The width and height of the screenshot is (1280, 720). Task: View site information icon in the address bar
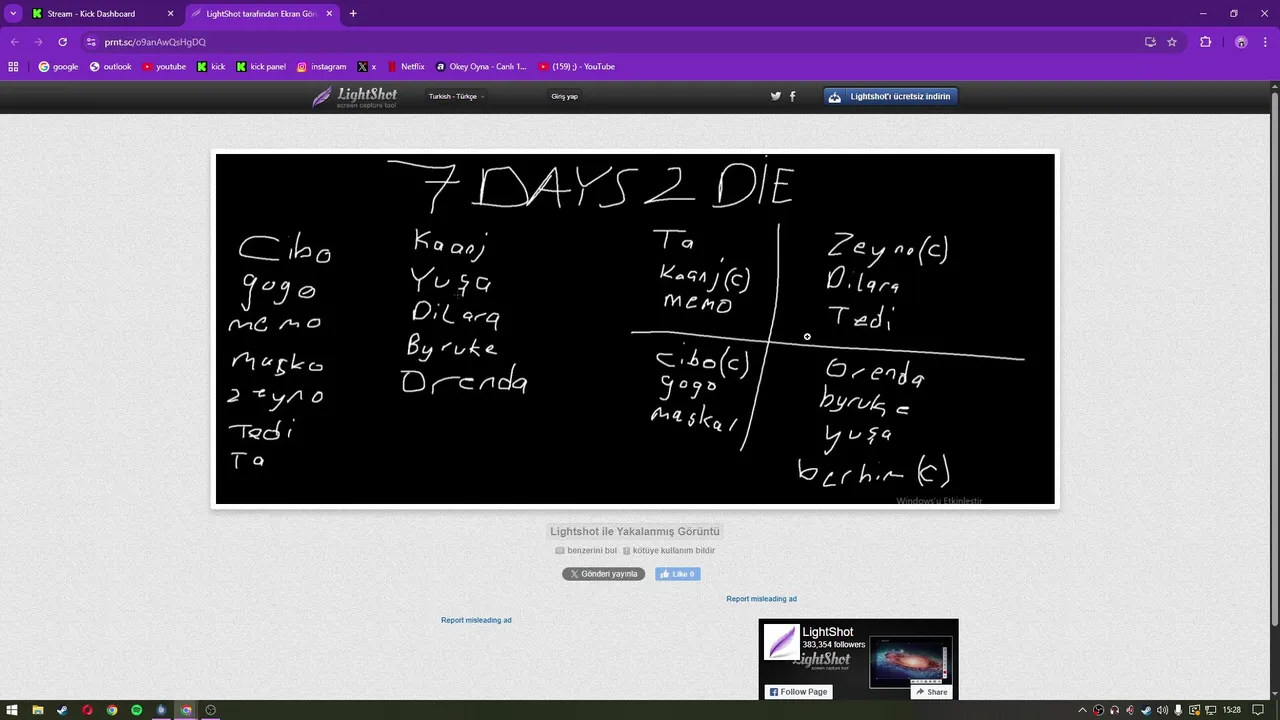click(91, 42)
